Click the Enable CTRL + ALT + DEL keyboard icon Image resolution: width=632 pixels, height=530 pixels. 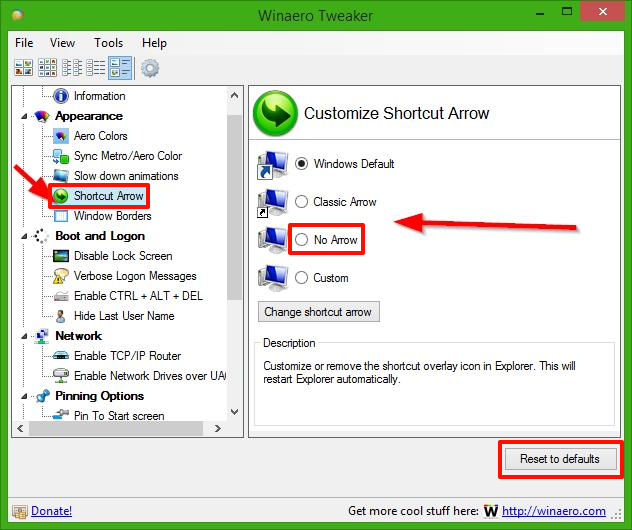coord(61,296)
